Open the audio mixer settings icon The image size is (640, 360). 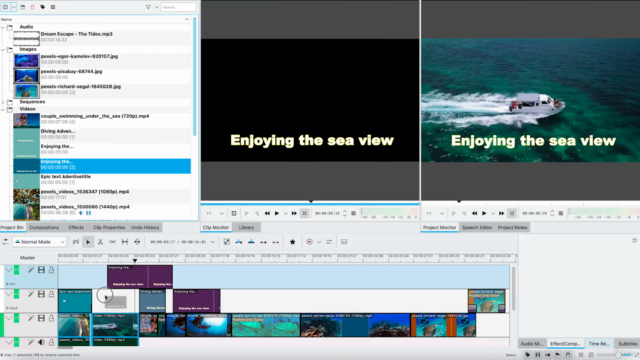point(329,242)
